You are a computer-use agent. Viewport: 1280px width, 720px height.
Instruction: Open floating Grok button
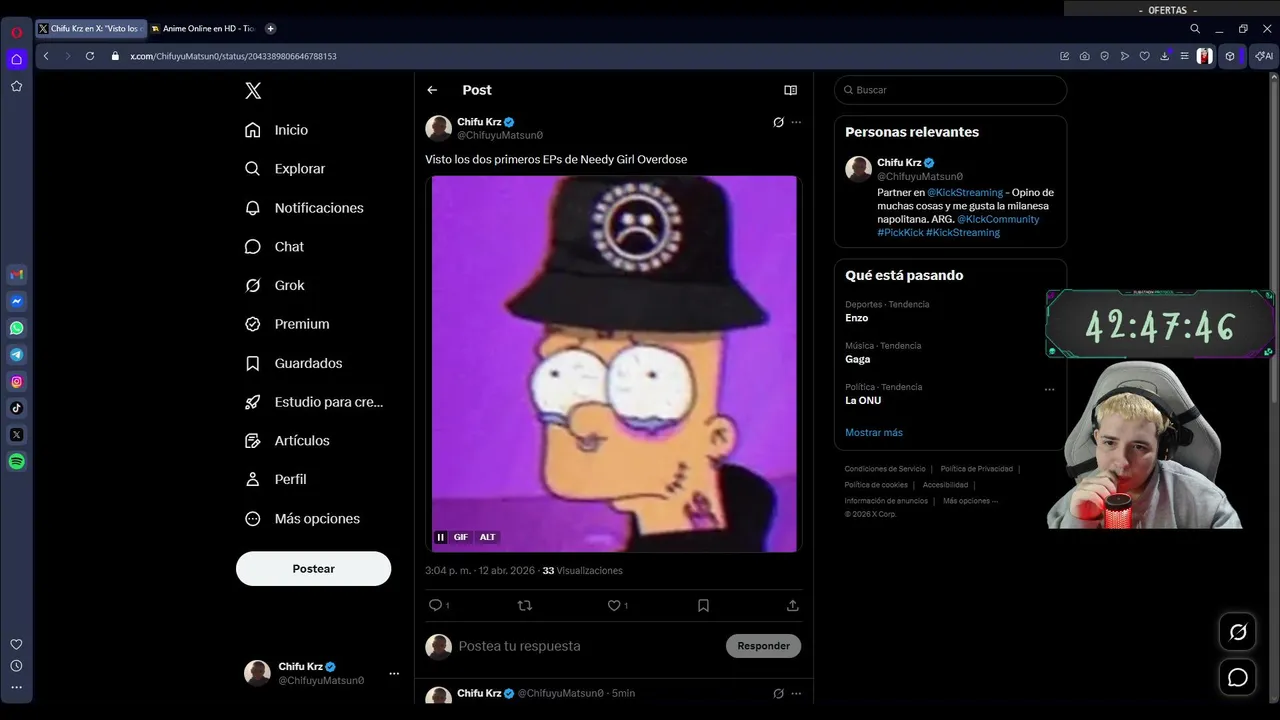[1238, 632]
